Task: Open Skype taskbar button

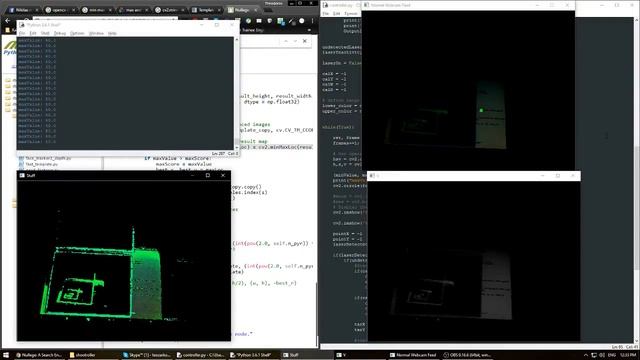Action: click(147, 355)
